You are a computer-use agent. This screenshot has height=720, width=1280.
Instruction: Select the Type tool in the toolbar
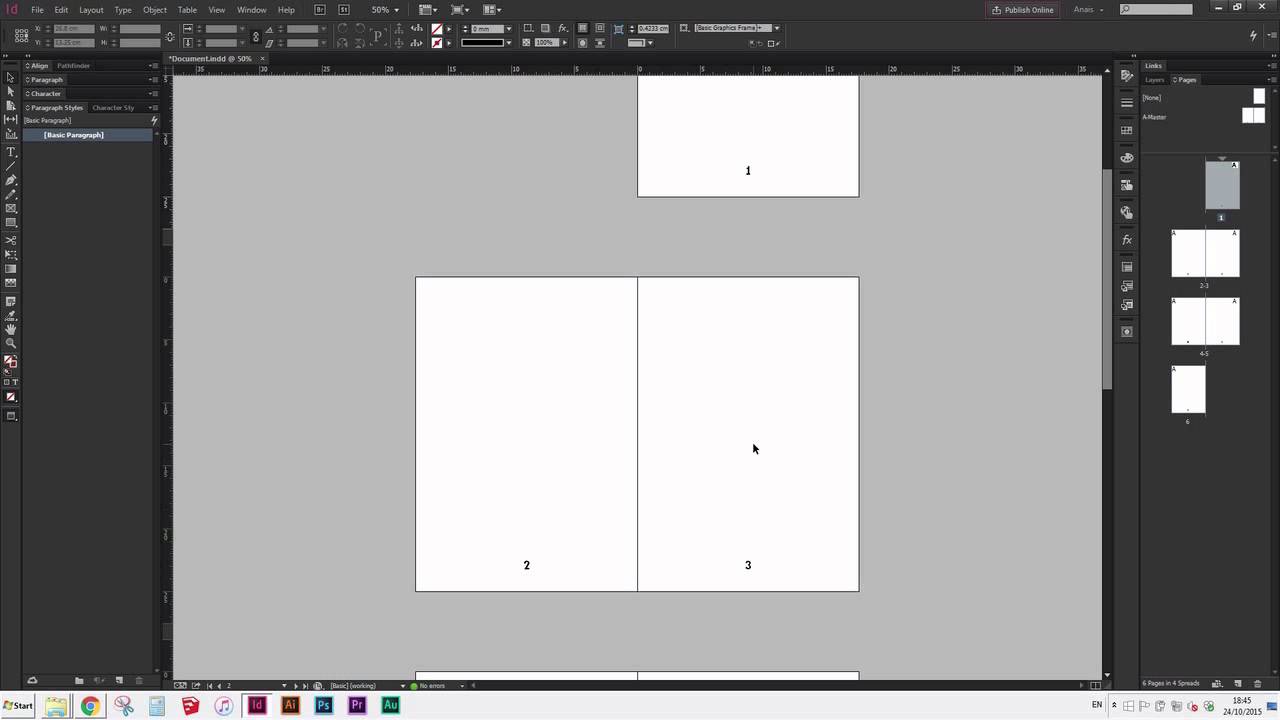coord(11,152)
